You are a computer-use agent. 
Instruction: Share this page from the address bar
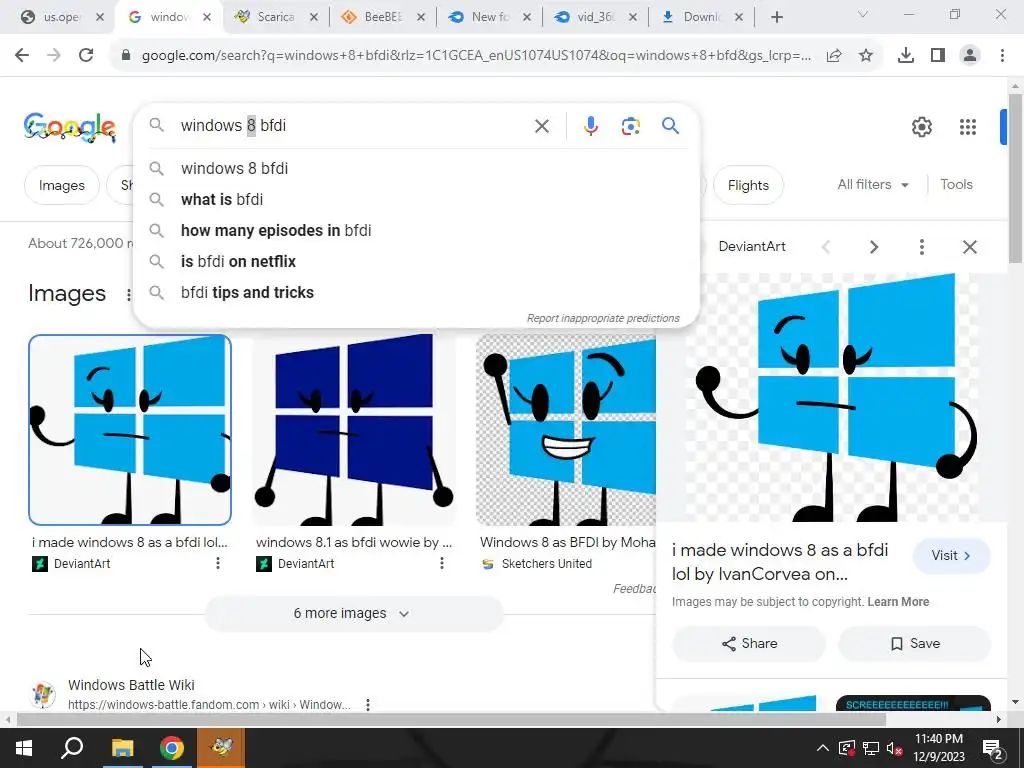[834, 56]
